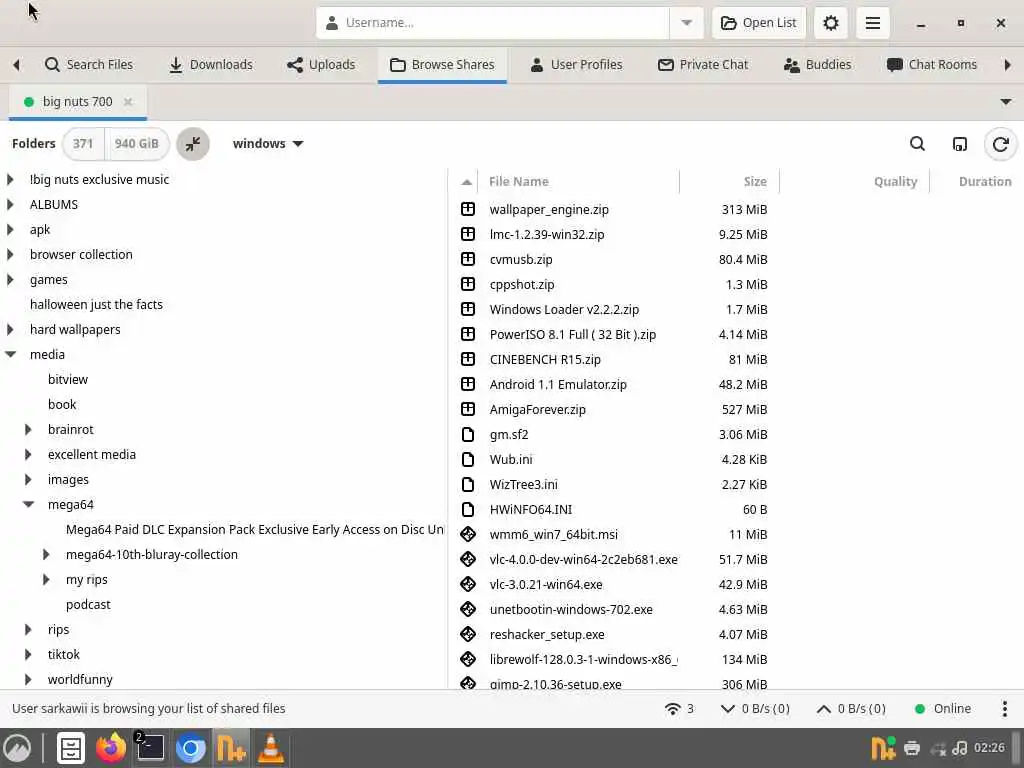Image resolution: width=1024 pixels, height=768 pixels.
Task: Collapse the media folder
Action: click(10, 355)
